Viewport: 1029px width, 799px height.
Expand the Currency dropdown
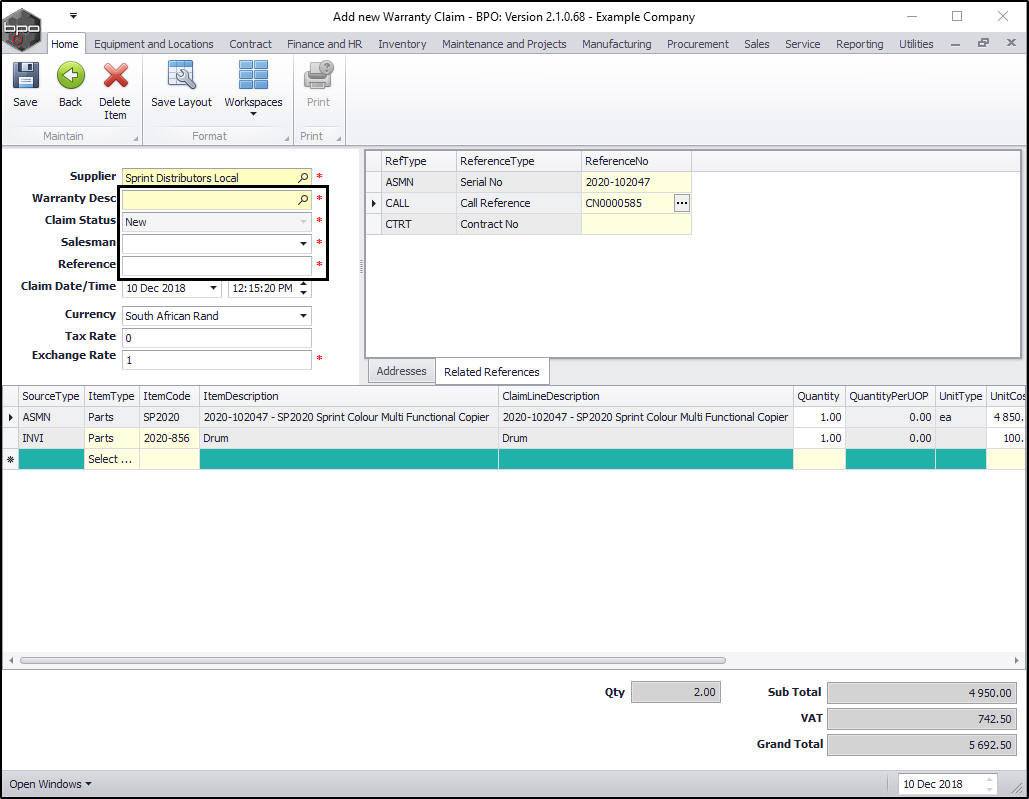tap(303, 316)
